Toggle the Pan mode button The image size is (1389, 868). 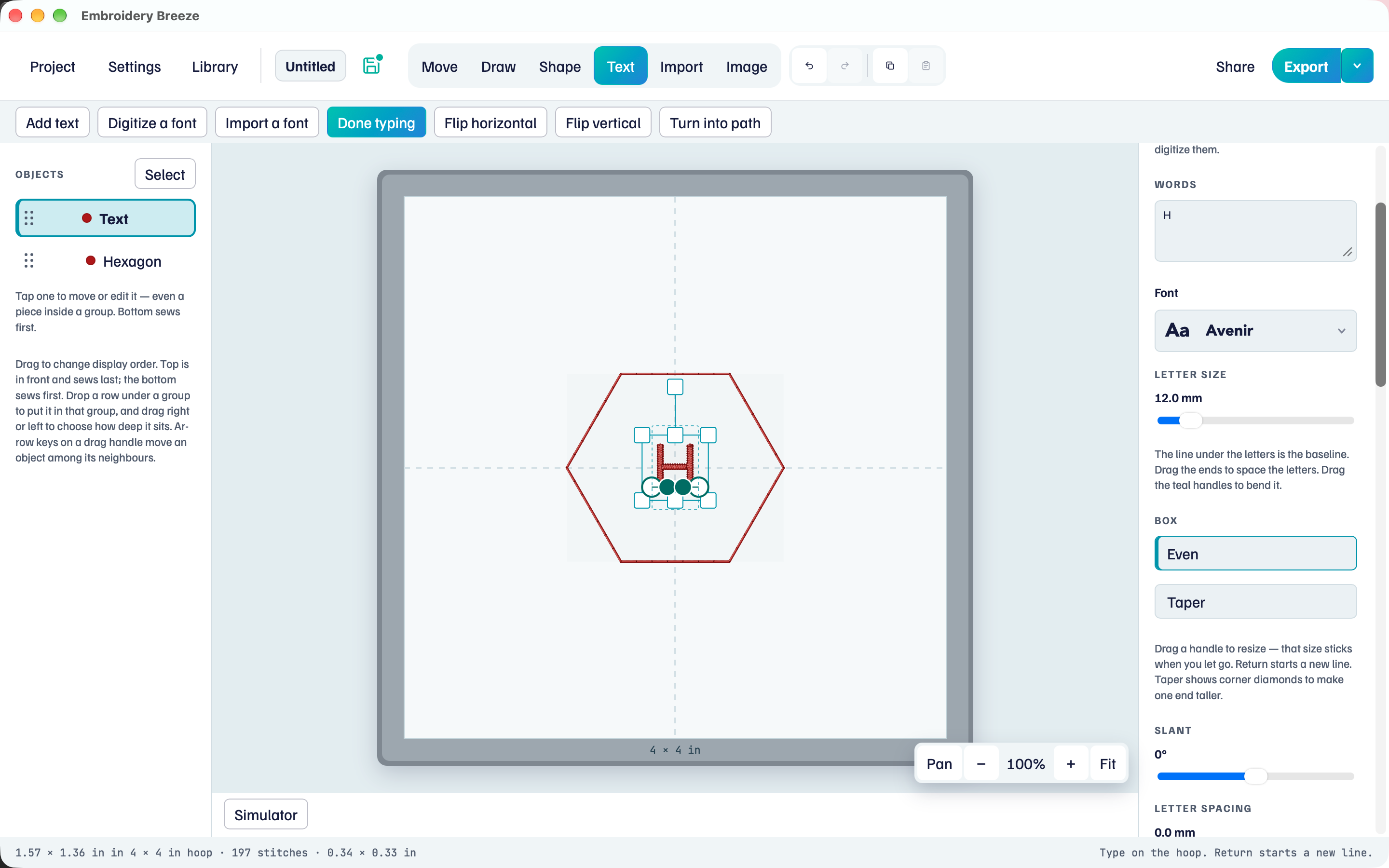pos(939,764)
